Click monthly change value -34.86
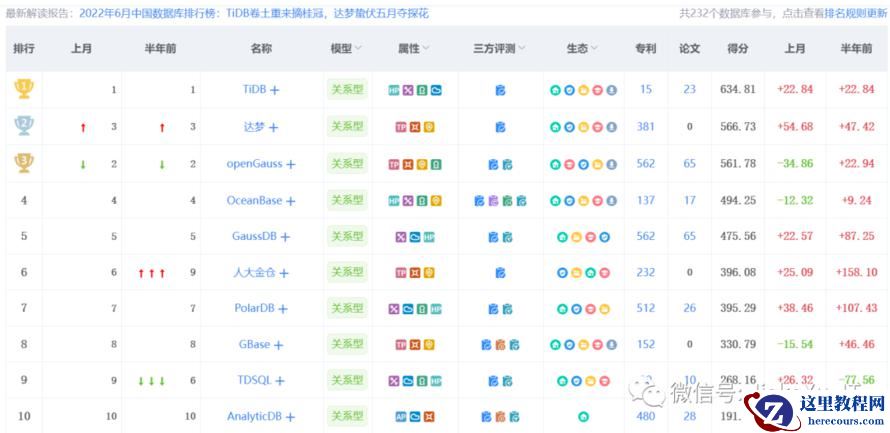Screen dimensions: 890x433 [795, 163]
